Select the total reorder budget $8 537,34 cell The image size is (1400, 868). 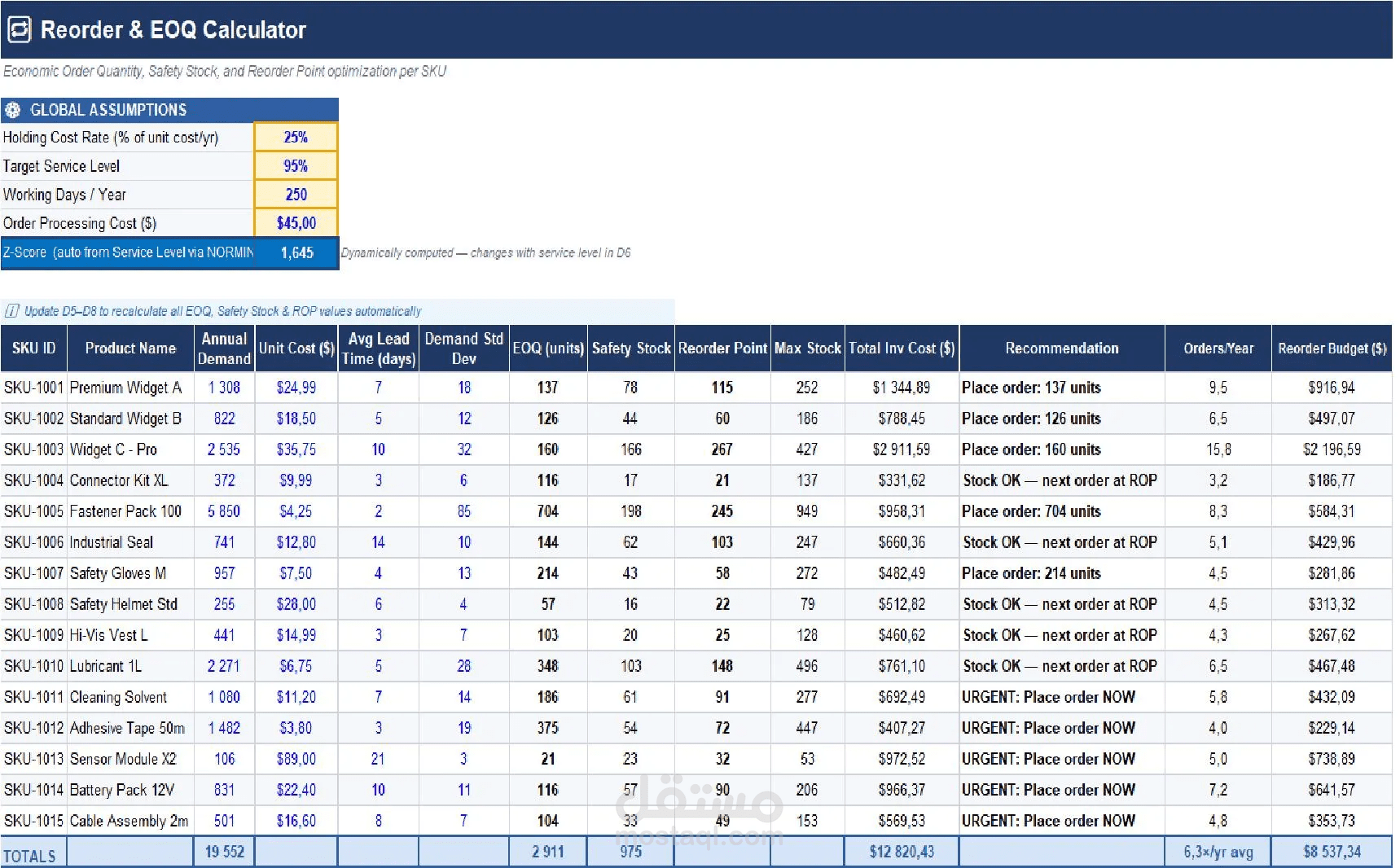1332,852
